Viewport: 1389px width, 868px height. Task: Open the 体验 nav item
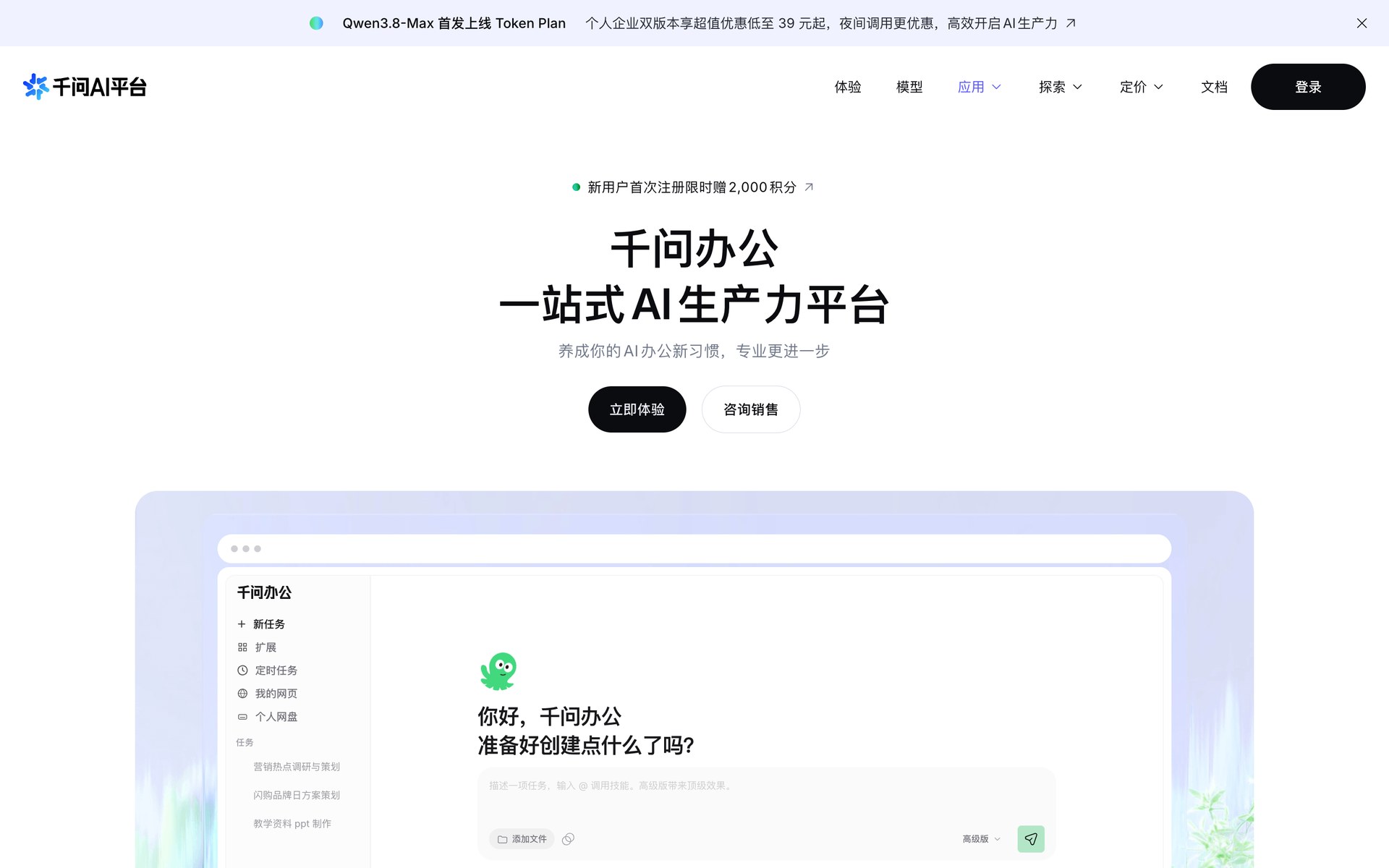pyautogui.click(x=848, y=87)
